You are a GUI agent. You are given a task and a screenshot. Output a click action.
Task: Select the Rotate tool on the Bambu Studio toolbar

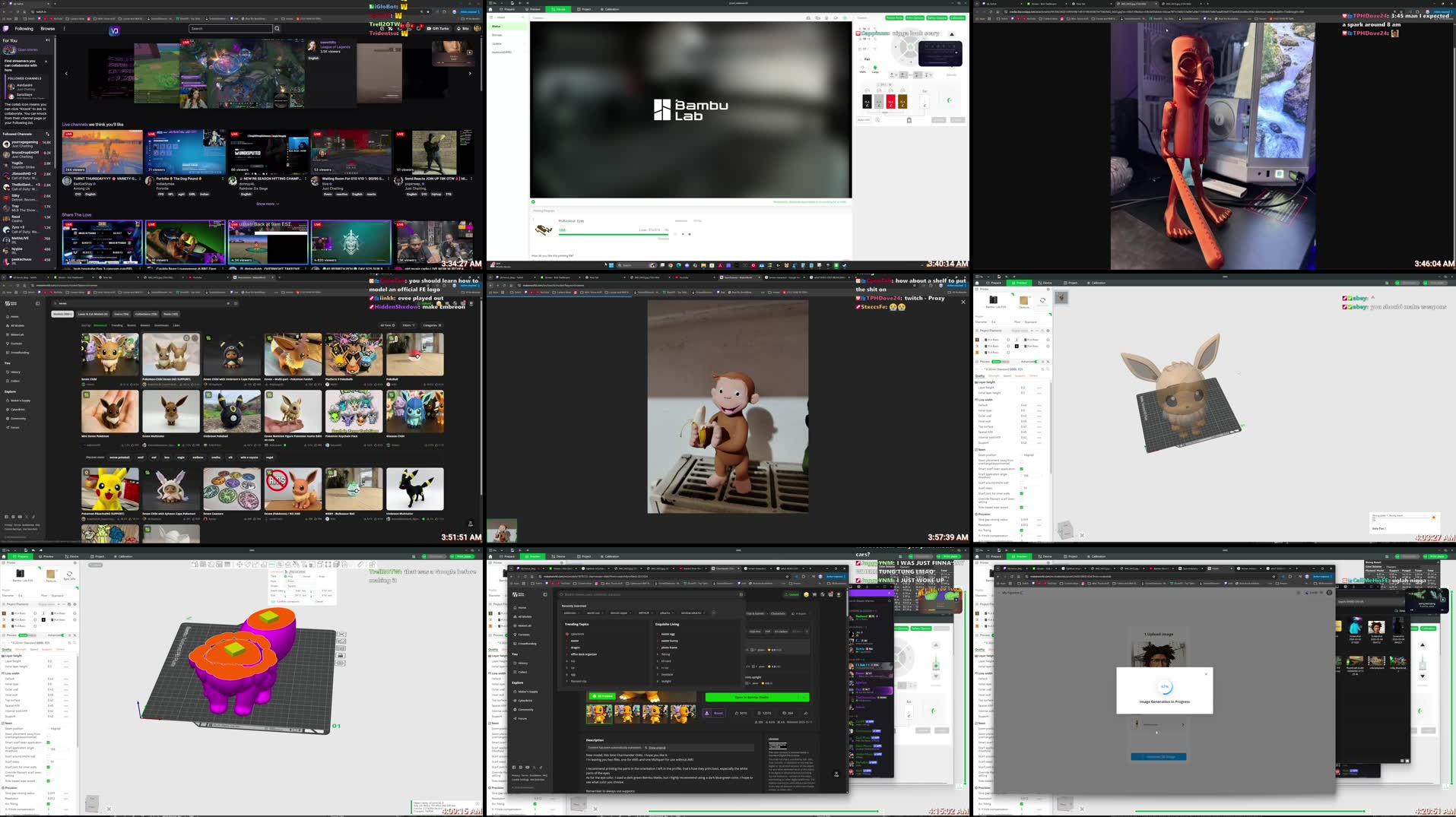click(x=247, y=565)
